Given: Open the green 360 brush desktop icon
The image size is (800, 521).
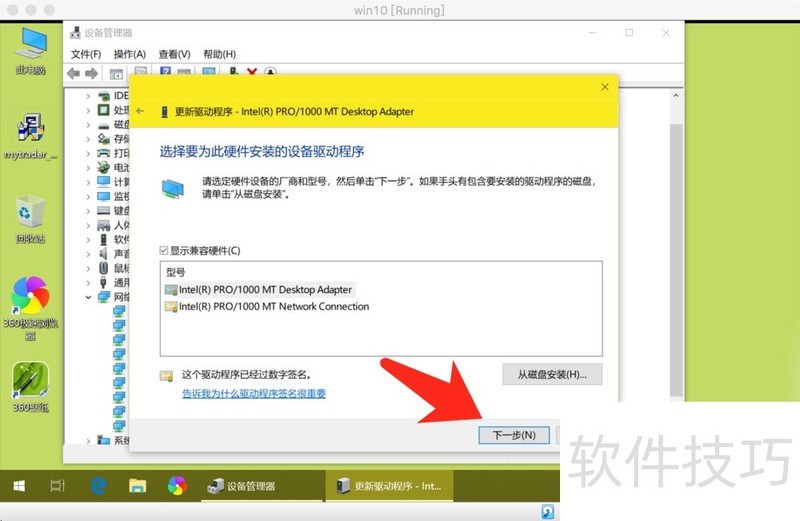Looking at the screenshot, I should 31,387.
